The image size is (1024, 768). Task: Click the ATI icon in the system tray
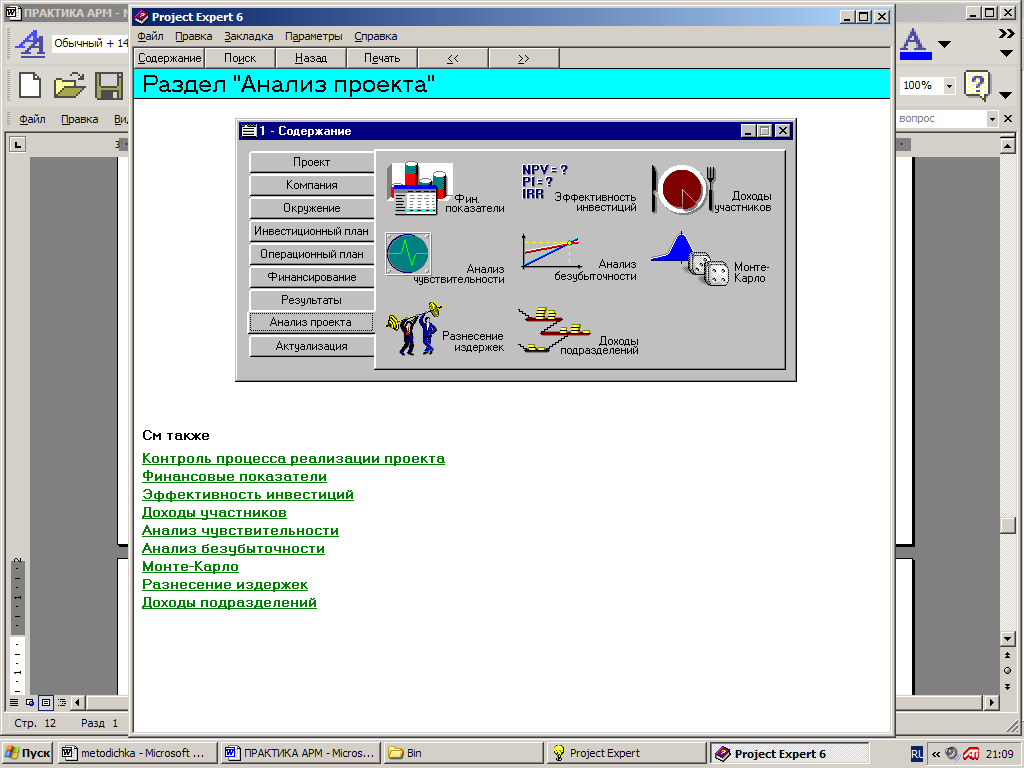pos(970,754)
